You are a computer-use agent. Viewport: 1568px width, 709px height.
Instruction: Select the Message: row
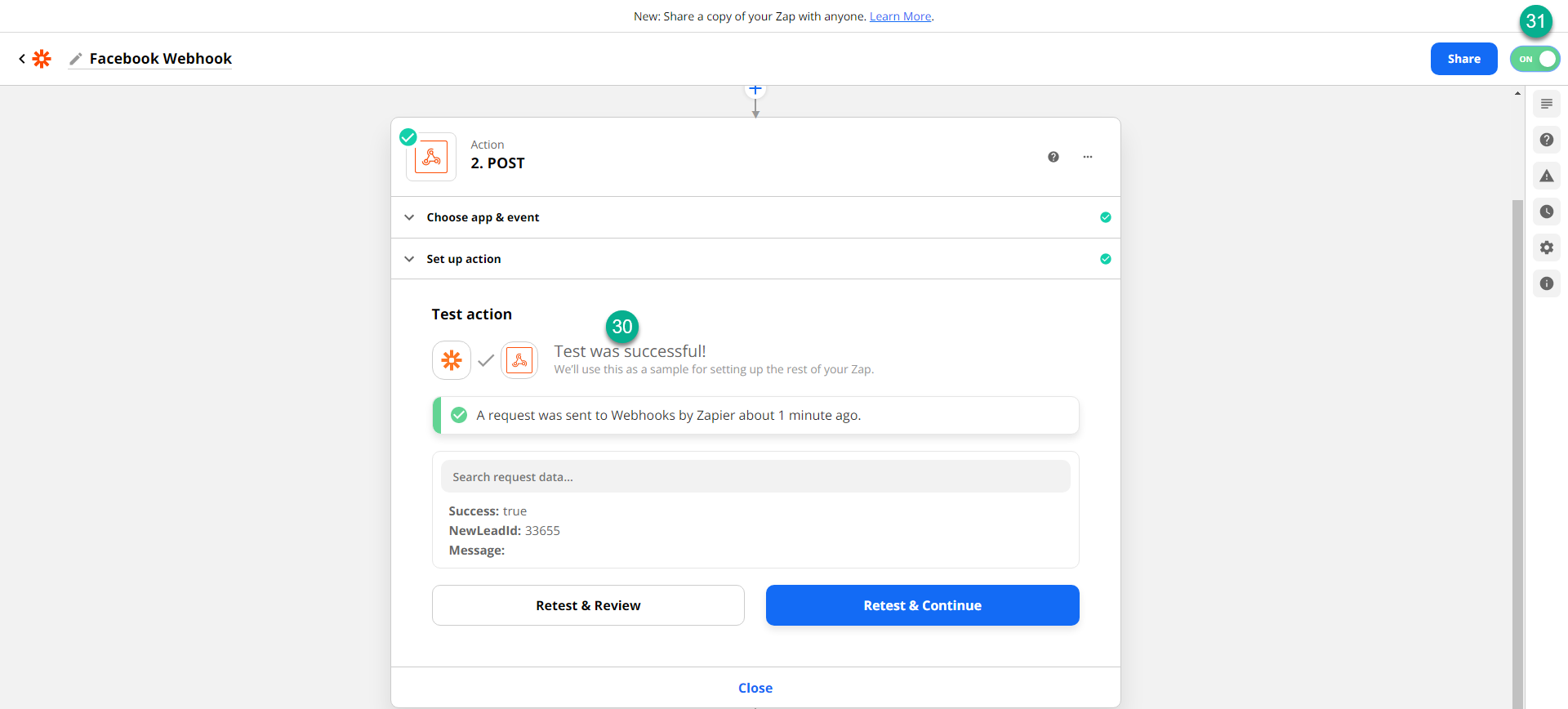coord(477,551)
